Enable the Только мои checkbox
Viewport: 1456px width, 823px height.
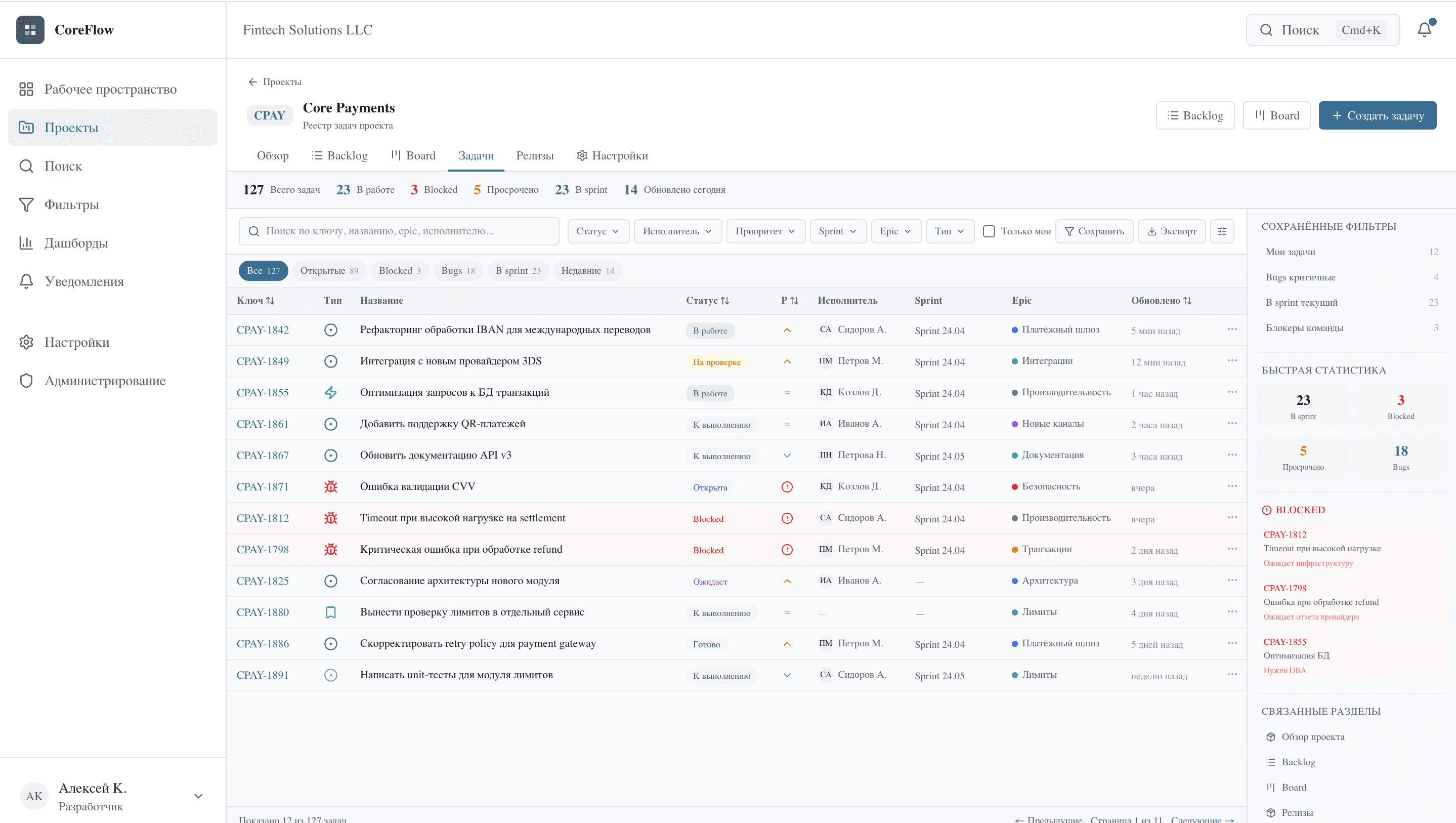coord(988,231)
